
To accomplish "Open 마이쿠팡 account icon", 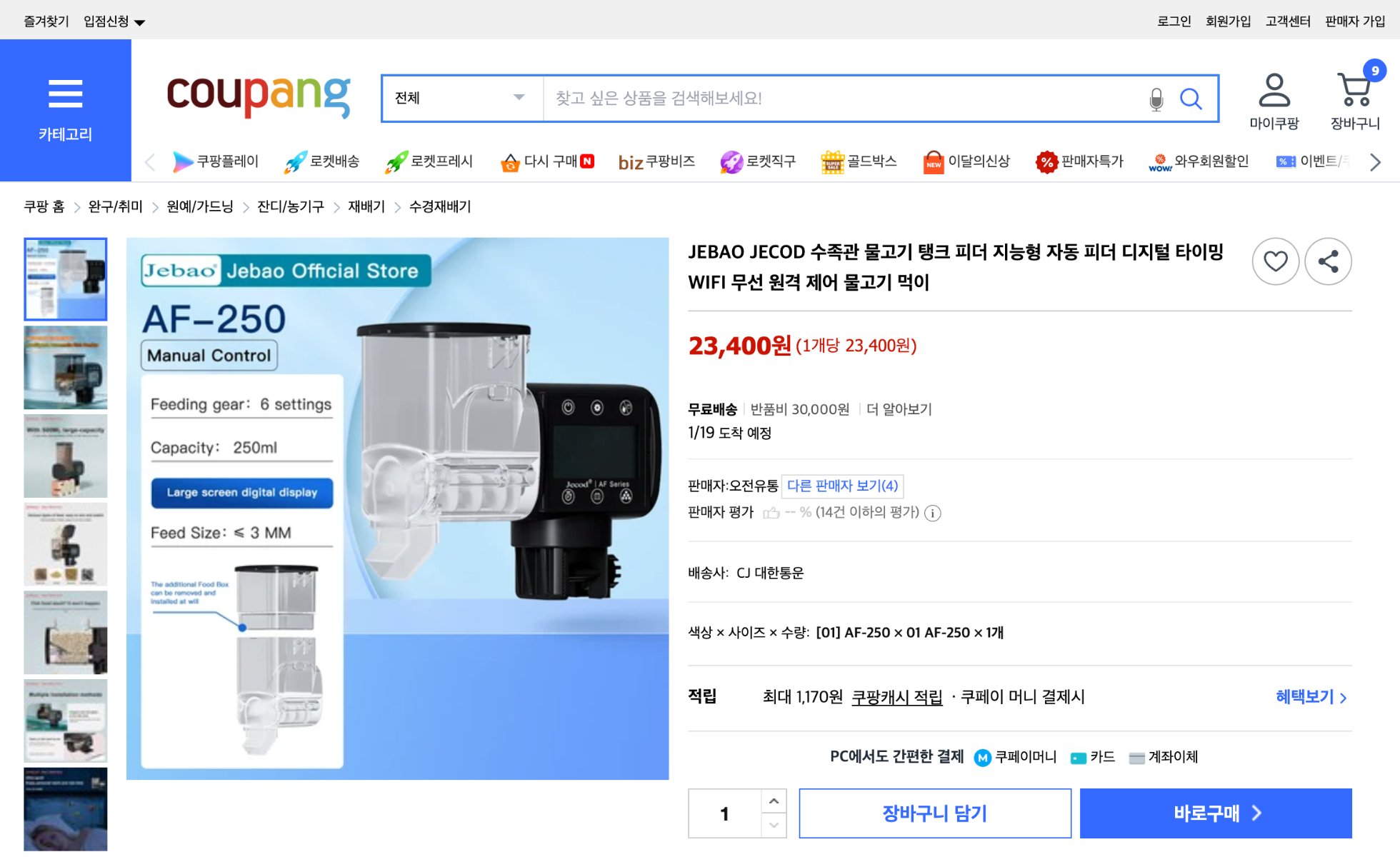I will coord(1276,89).
